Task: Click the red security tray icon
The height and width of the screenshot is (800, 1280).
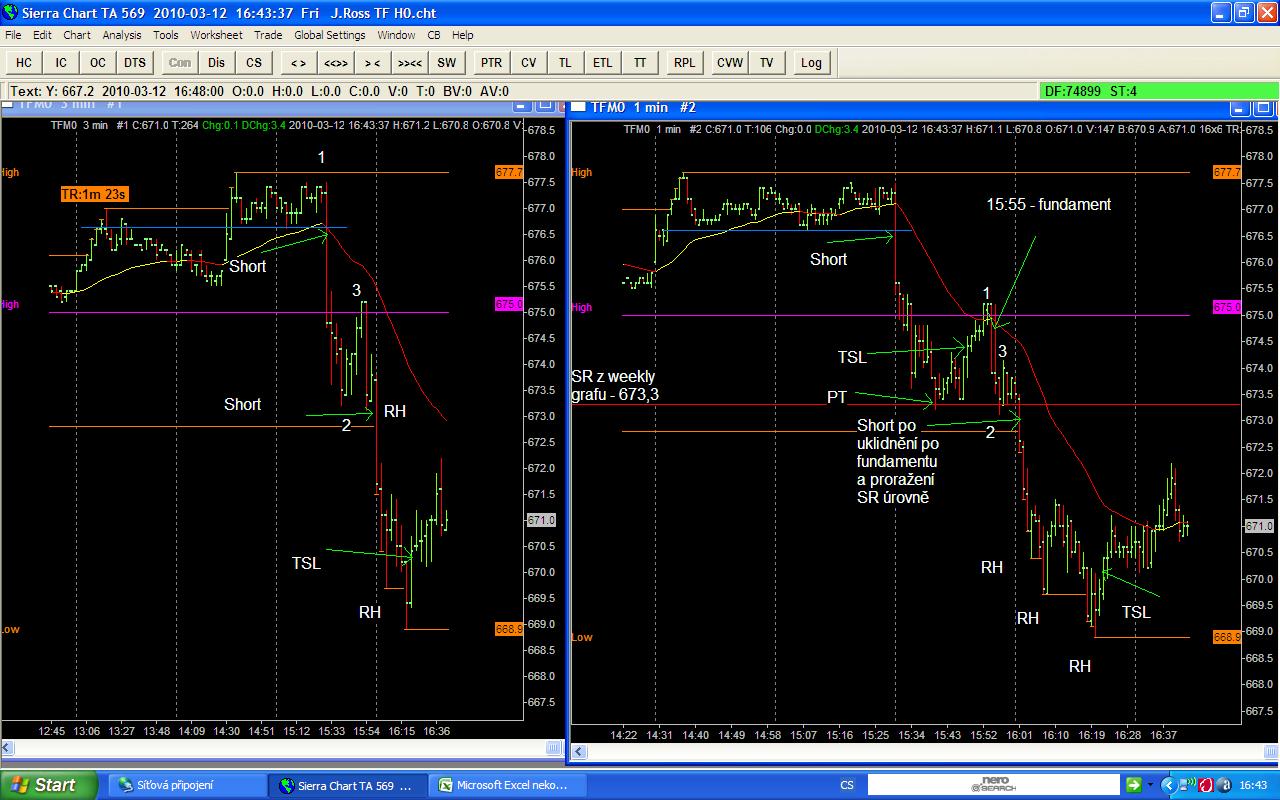Action: tap(1205, 785)
